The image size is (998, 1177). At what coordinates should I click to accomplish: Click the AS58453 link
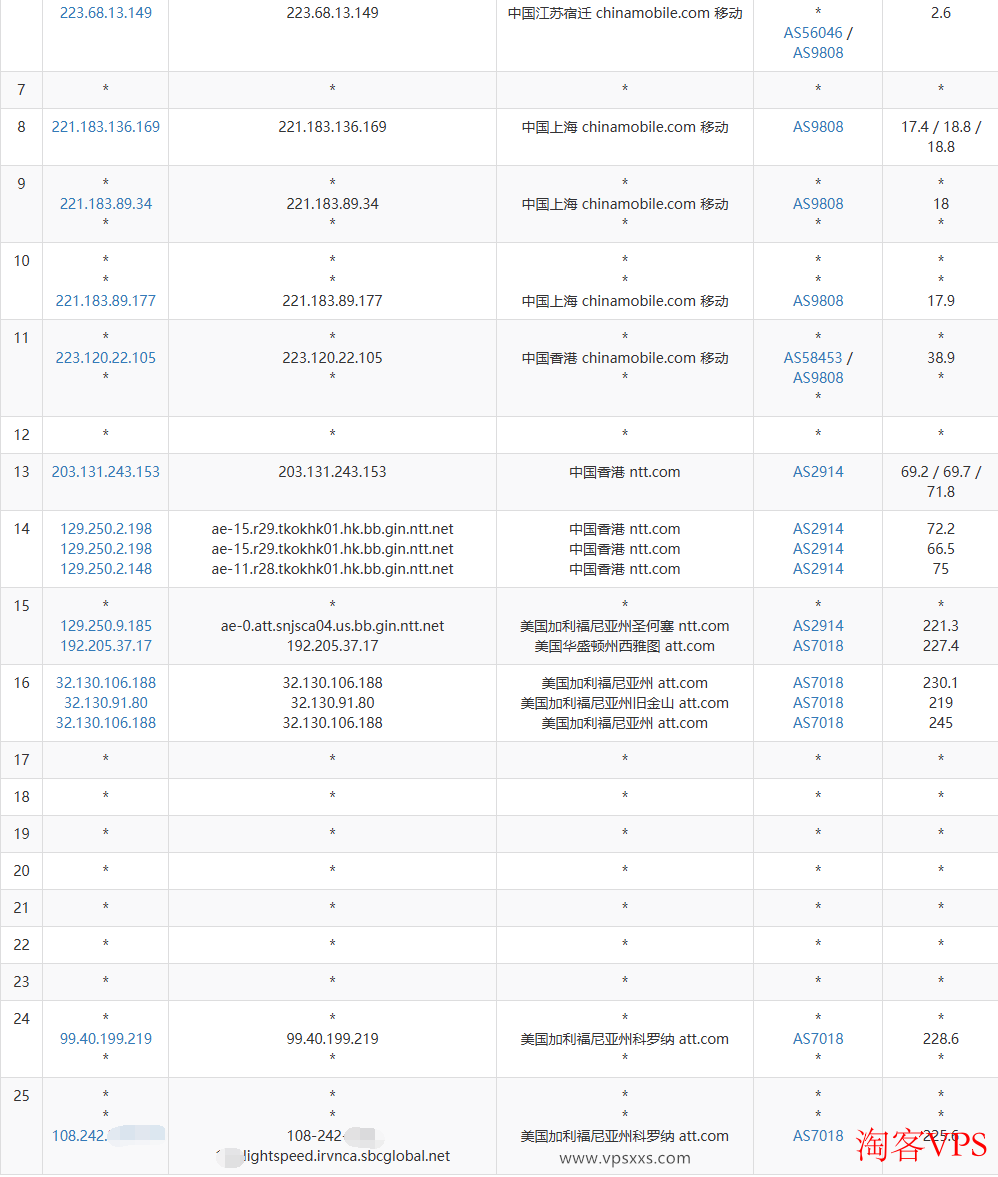coord(813,358)
